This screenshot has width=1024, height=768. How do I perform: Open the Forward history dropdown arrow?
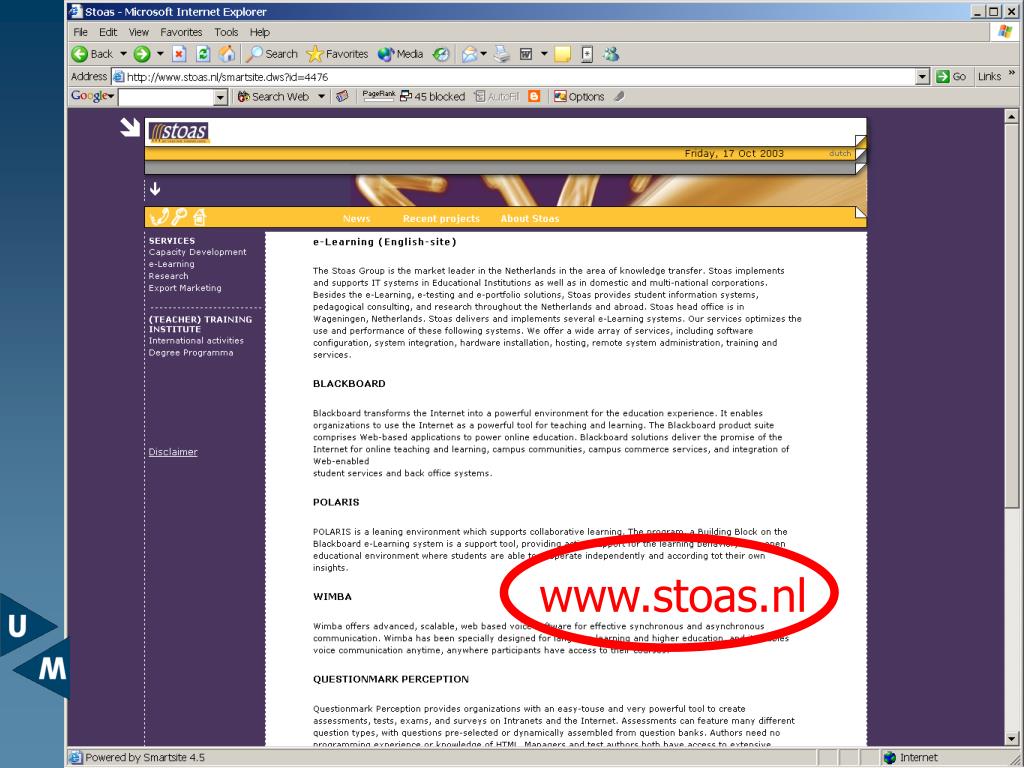click(x=159, y=54)
